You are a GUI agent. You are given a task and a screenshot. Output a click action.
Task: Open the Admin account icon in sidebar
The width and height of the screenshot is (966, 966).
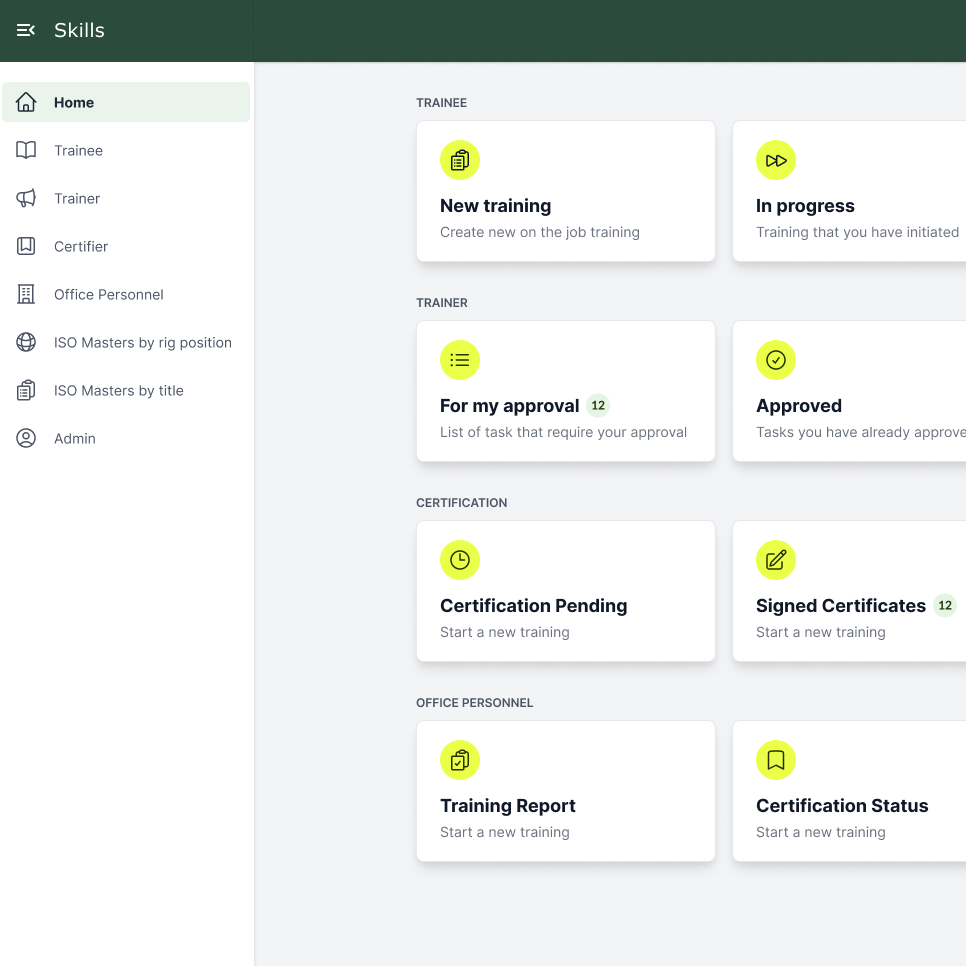point(26,438)
